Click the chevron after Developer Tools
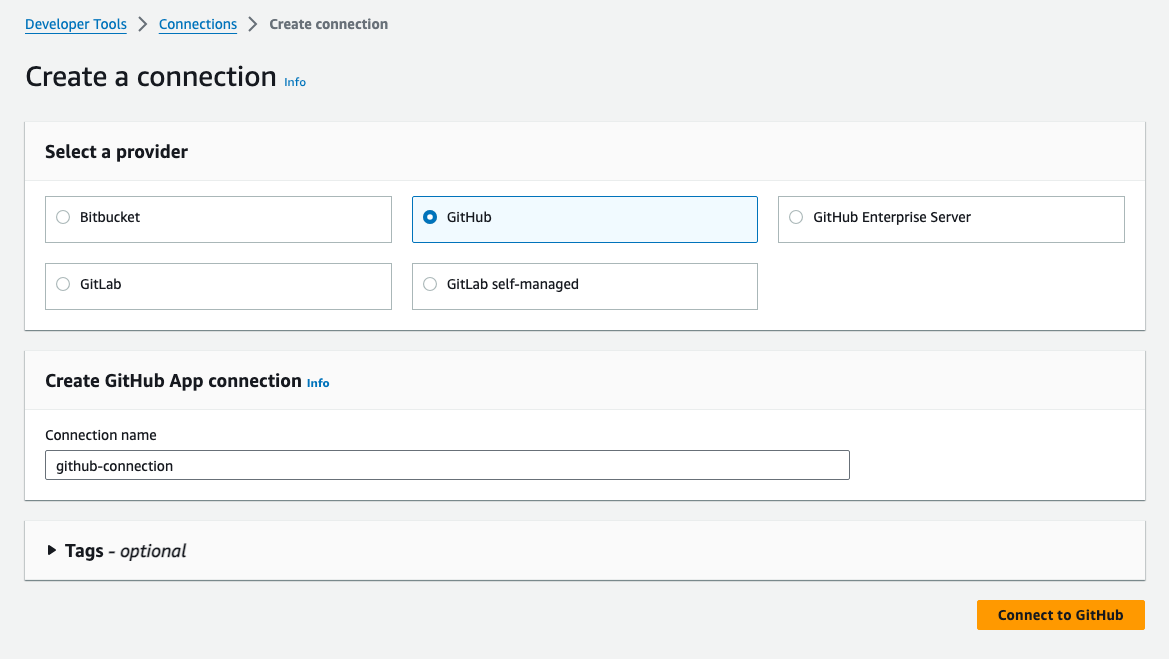The height and width of the screenshot is (659, 1169). point(142,24)
